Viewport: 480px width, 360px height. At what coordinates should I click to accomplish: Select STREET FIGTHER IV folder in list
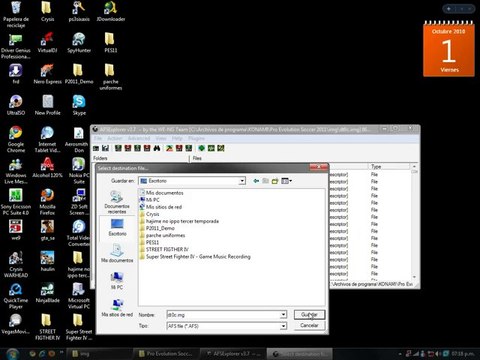tap(164, 249)
